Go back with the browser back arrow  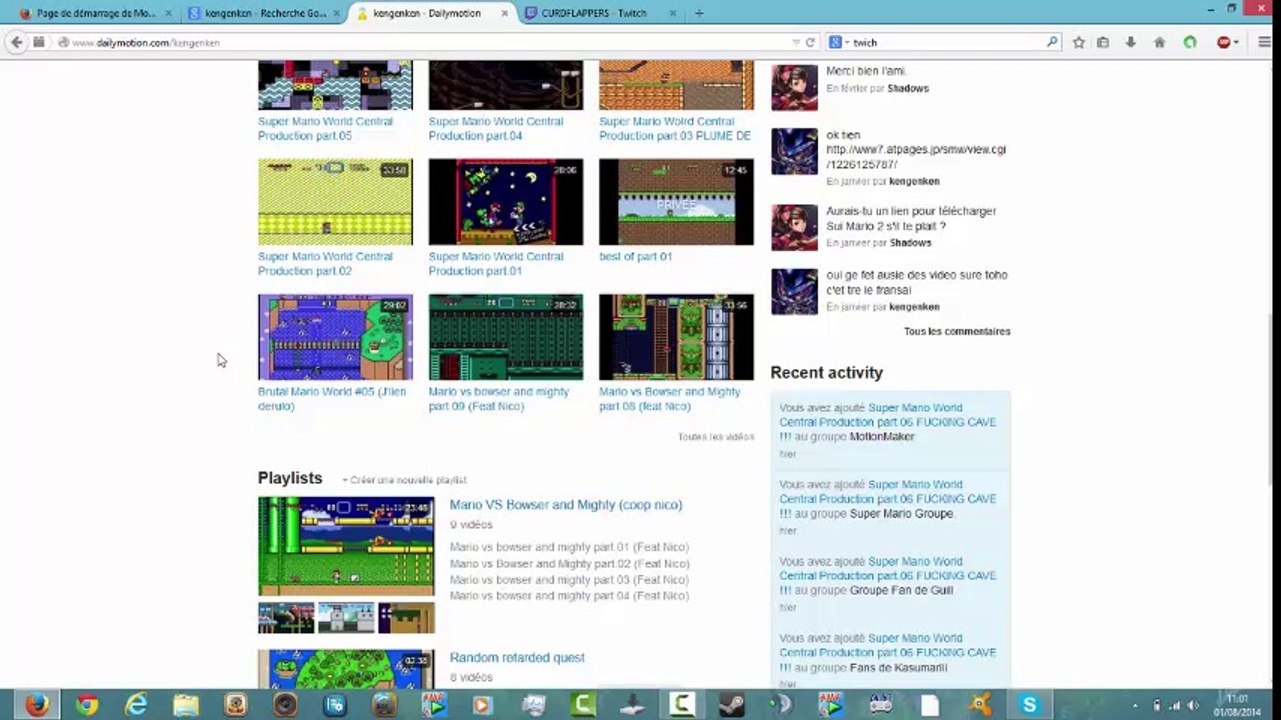point(16,42)
